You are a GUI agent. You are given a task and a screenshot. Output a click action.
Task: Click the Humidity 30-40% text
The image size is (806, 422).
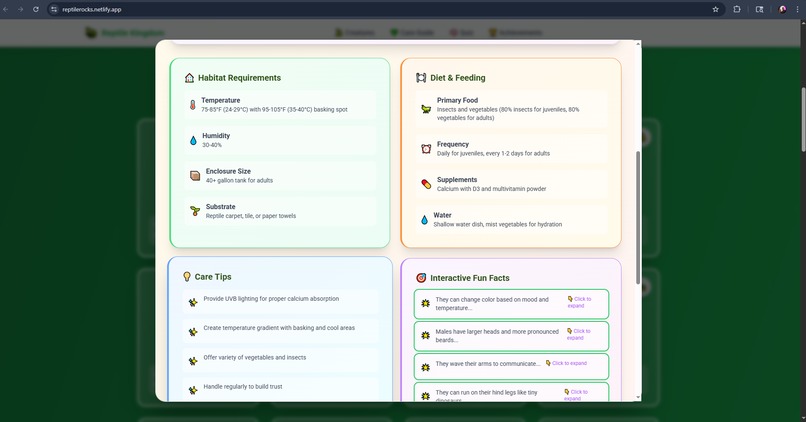click(x=212, y=145)
